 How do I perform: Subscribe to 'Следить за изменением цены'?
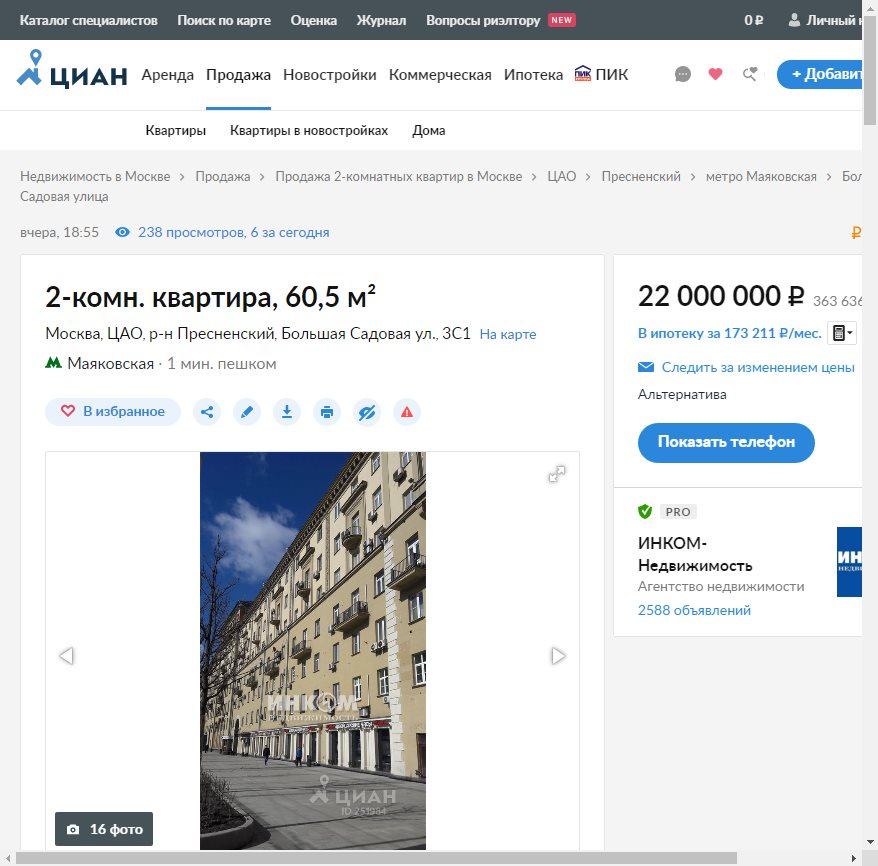pyautogui.click(x=757, y=367)
